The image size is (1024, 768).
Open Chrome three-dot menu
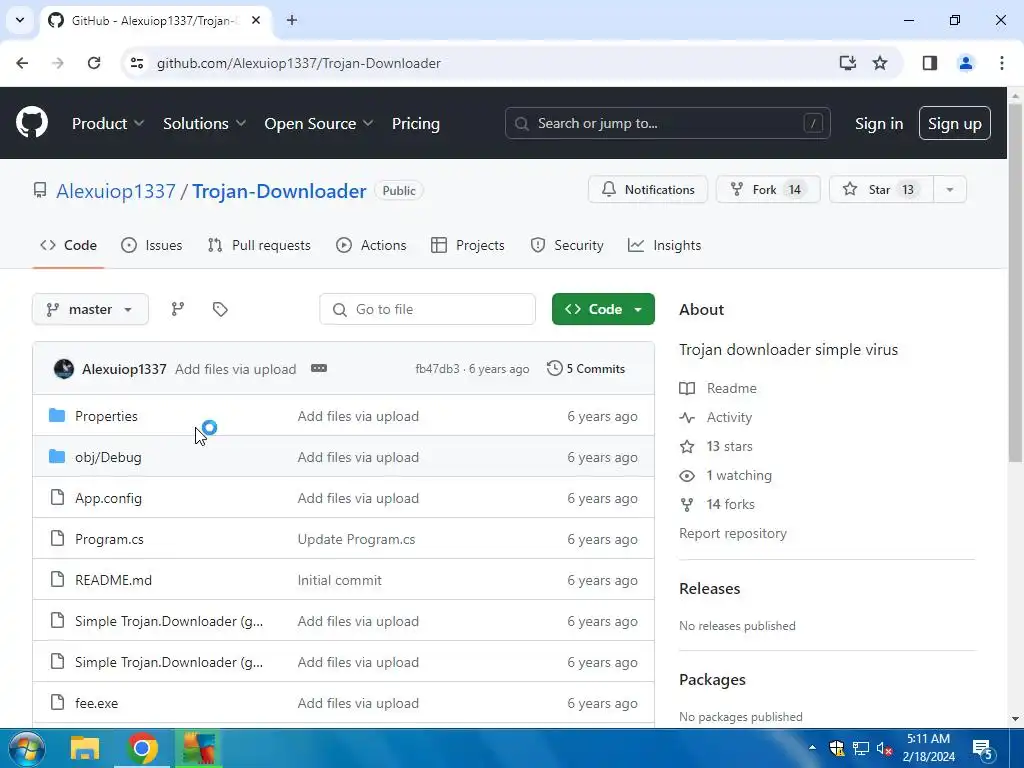pyautogui.click(x=1002, y=63)
